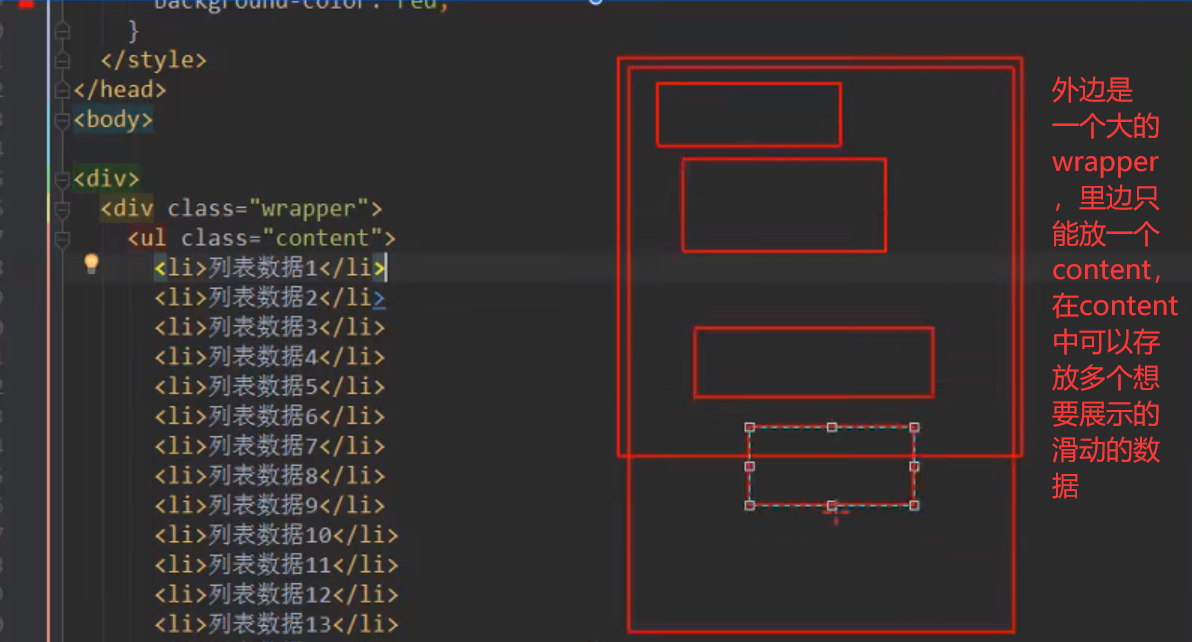The height and width of the screenshot is (642, 1192).
Task: Collapse the div class="wrapper" fold marker
Action: coord(62,208)
